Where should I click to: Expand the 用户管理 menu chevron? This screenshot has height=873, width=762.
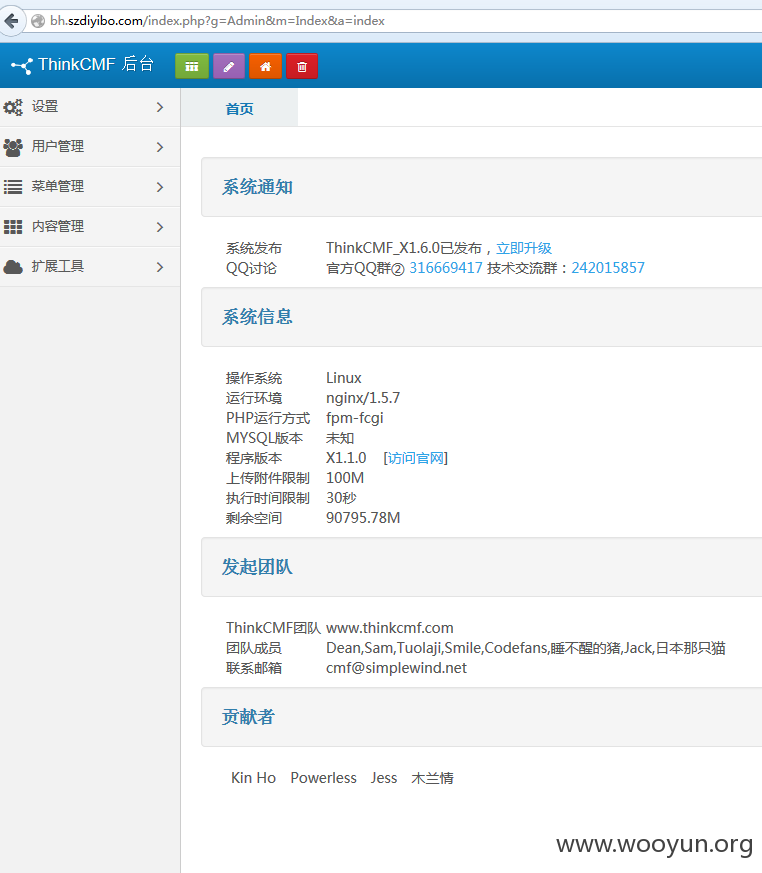click(160, 147)
